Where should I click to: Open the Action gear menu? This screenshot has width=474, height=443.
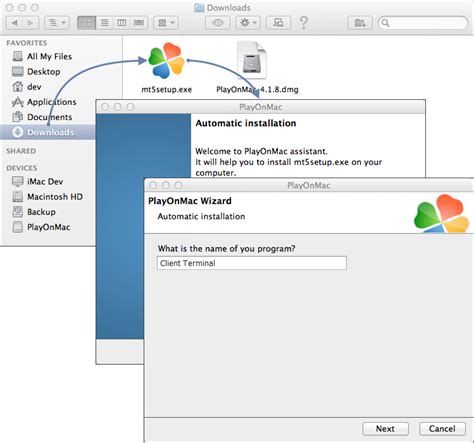pos(248,23)
